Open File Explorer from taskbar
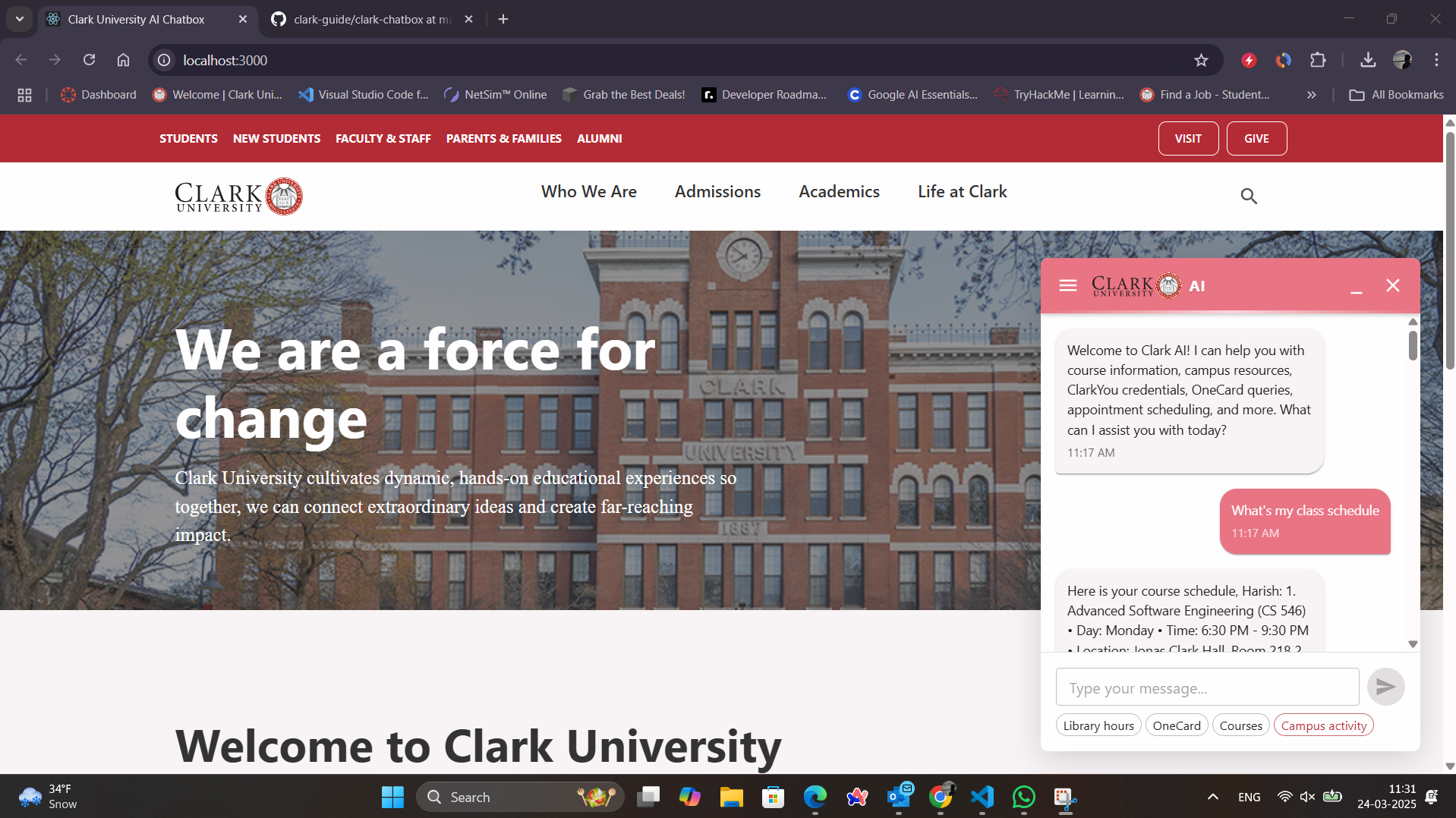 pyautogui.click(x=731, y=798)
